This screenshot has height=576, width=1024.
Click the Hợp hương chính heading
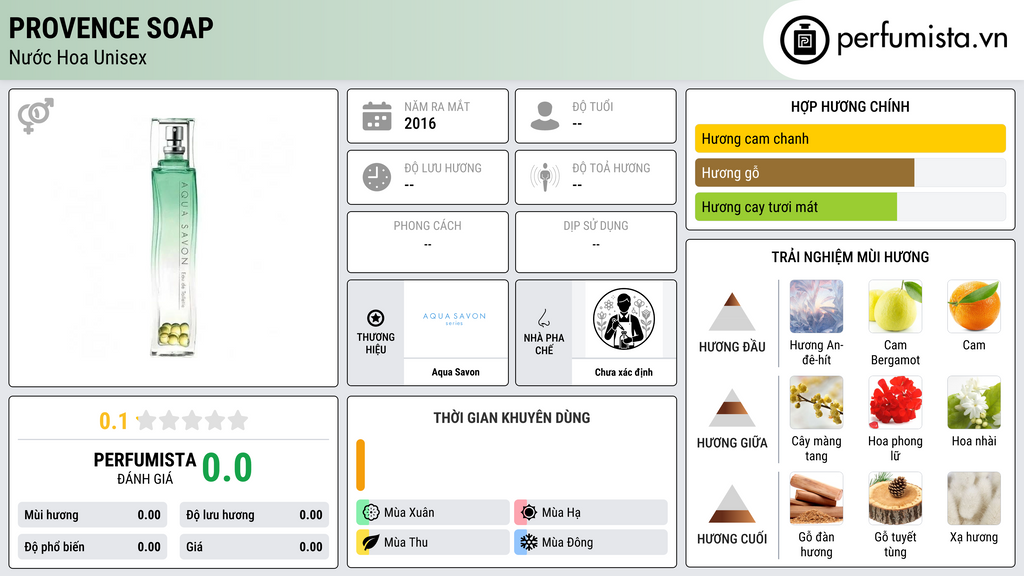point(850,106)
